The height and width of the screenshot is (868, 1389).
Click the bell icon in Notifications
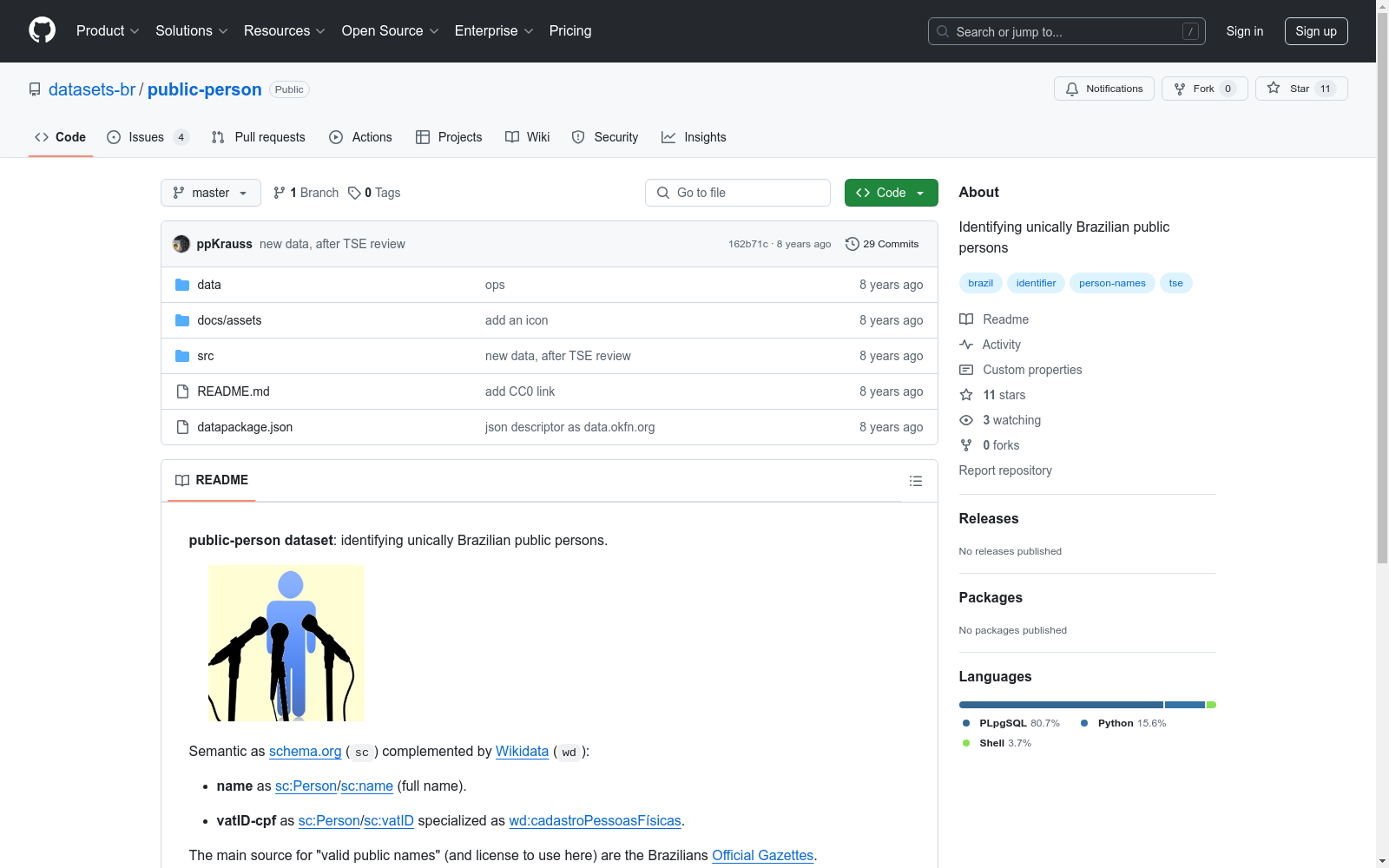tap(1072, 89)
